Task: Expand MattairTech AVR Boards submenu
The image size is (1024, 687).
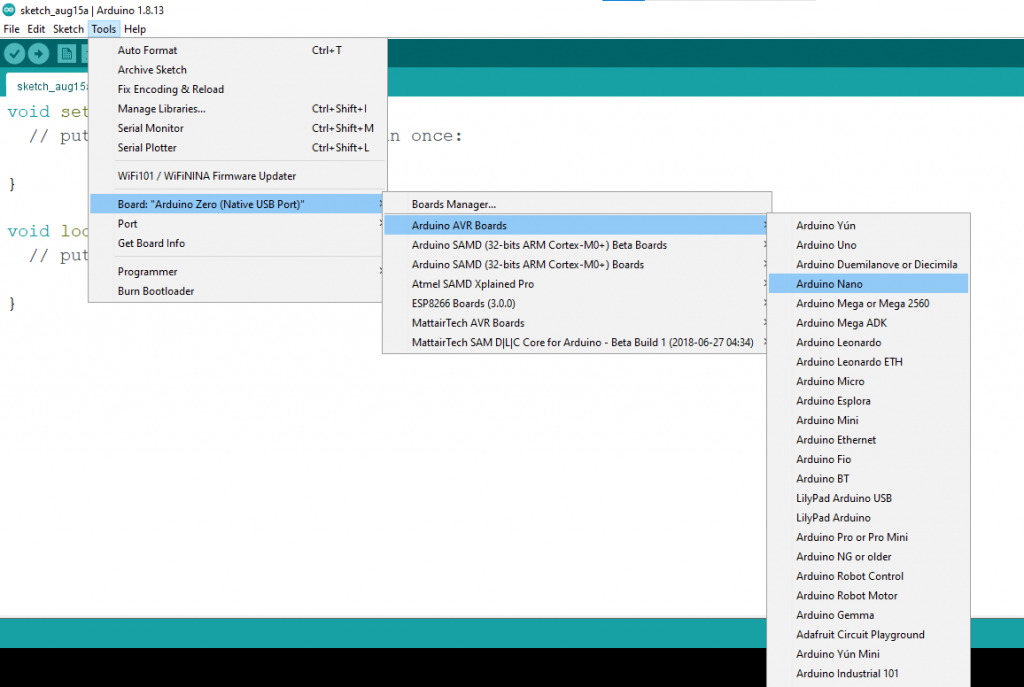Action: (x=577, y=323)
